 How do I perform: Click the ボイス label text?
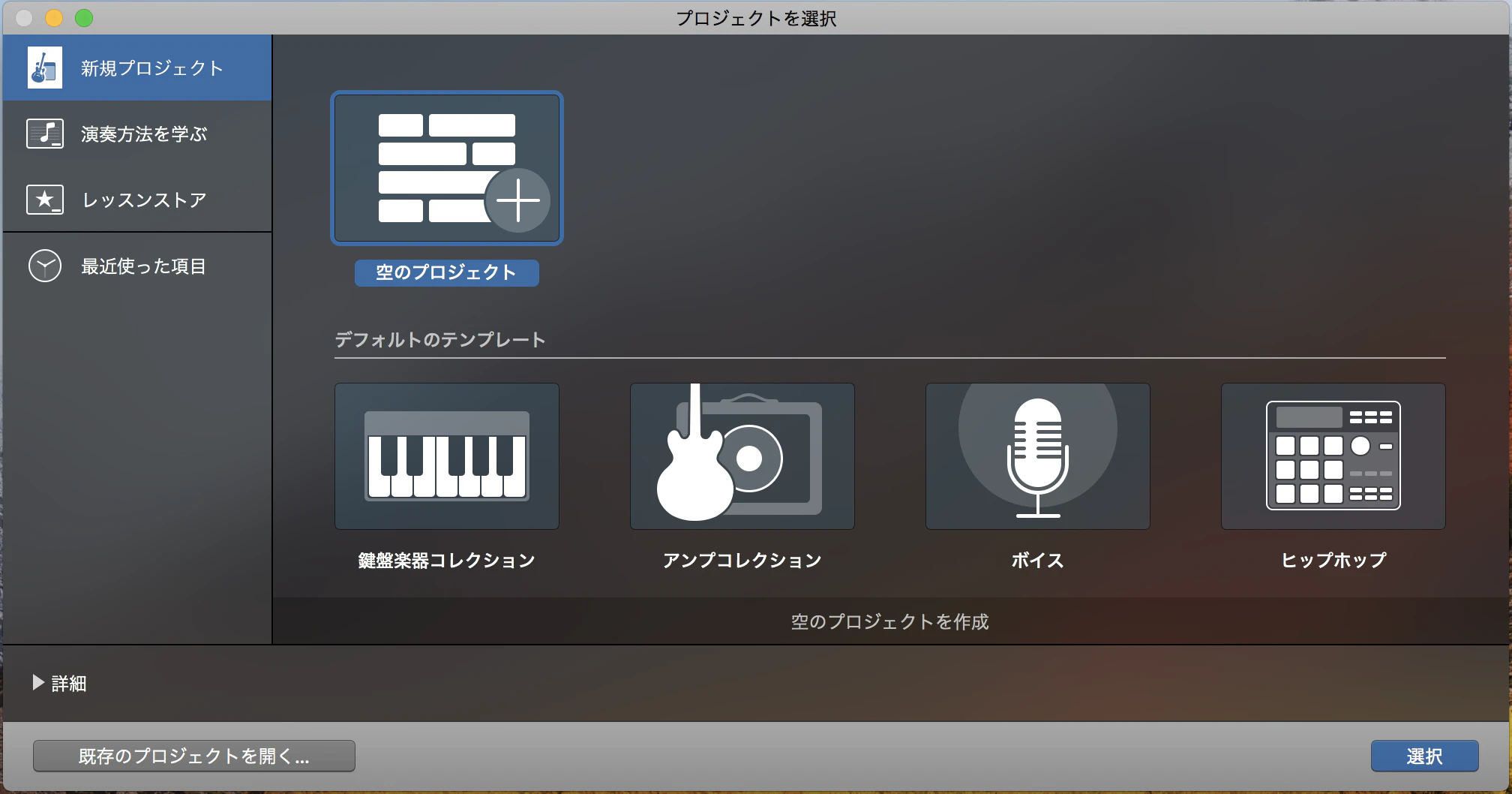tap(1038, 561)
